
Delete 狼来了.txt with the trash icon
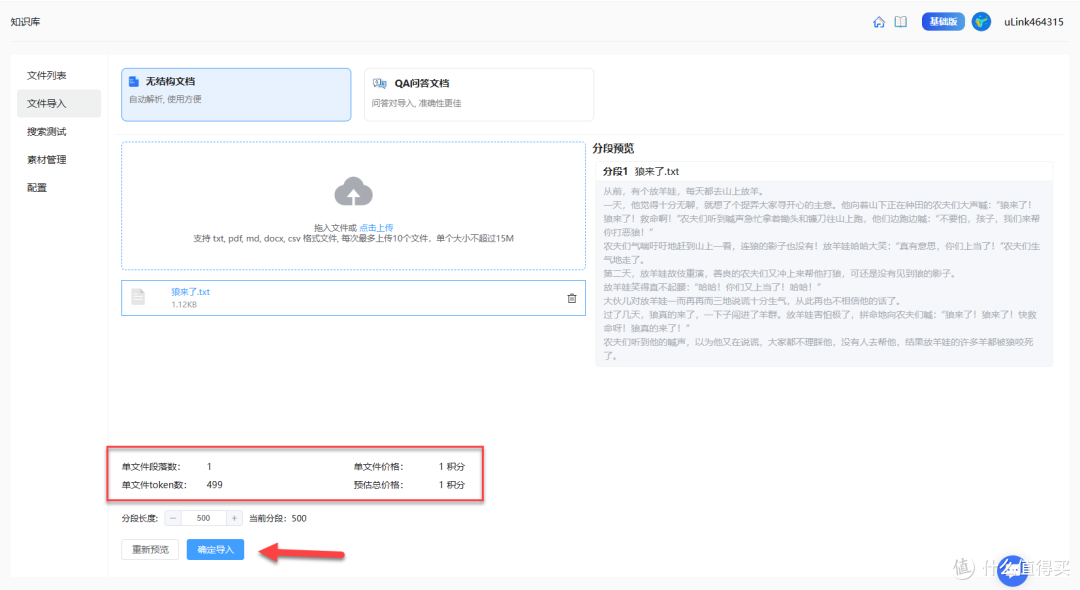(572, 298)
